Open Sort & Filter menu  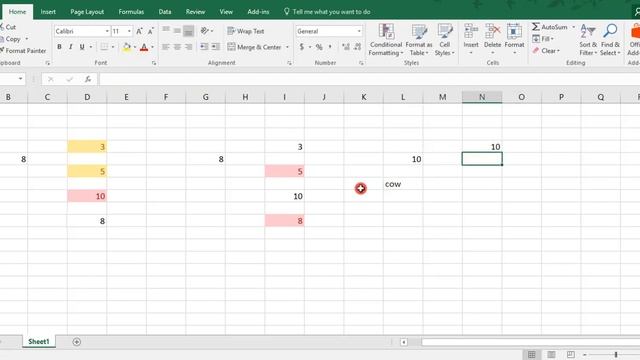(x=588, y=40)
